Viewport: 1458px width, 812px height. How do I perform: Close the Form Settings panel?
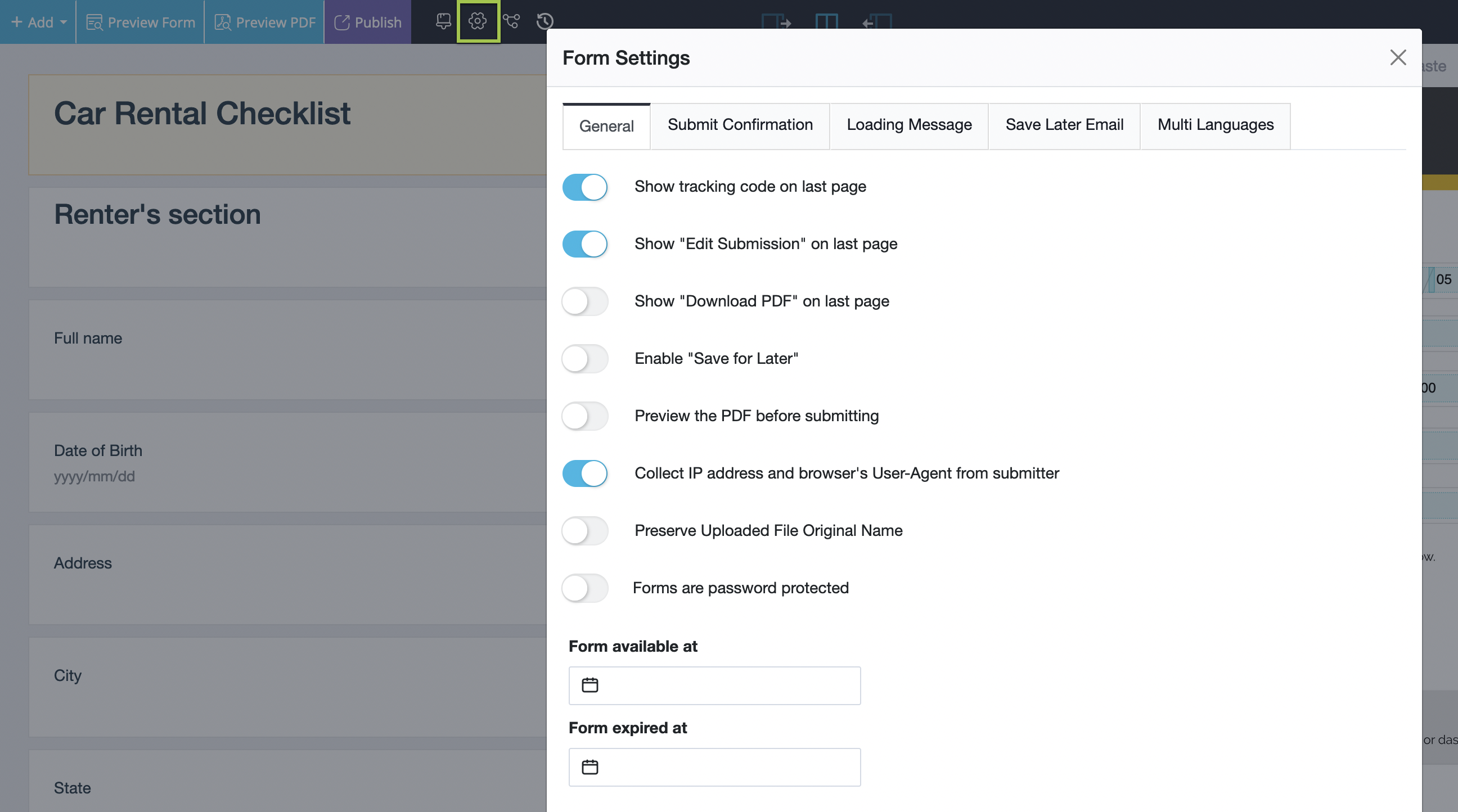click(1397, 57)
